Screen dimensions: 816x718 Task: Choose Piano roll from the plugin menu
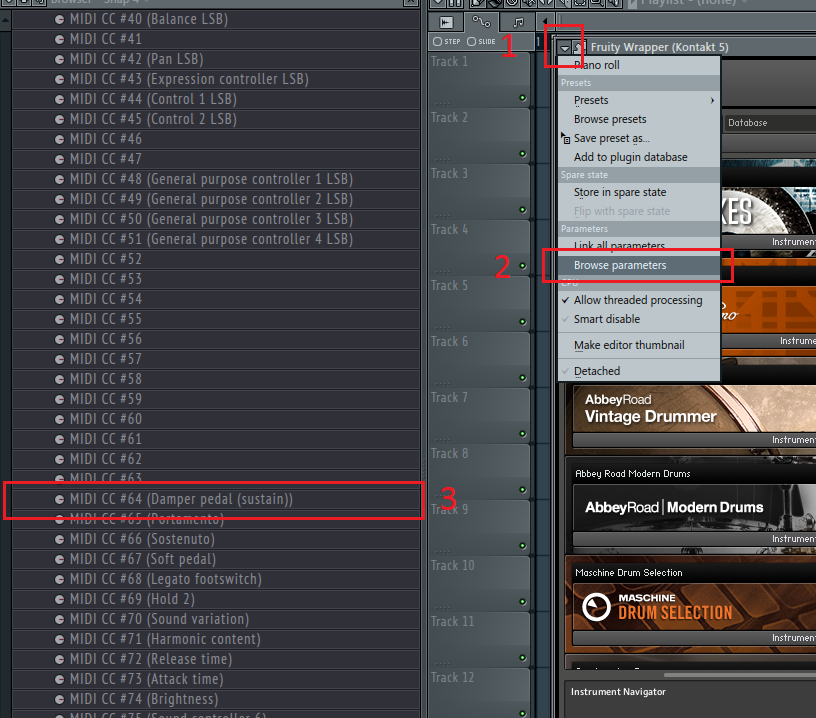639,66
